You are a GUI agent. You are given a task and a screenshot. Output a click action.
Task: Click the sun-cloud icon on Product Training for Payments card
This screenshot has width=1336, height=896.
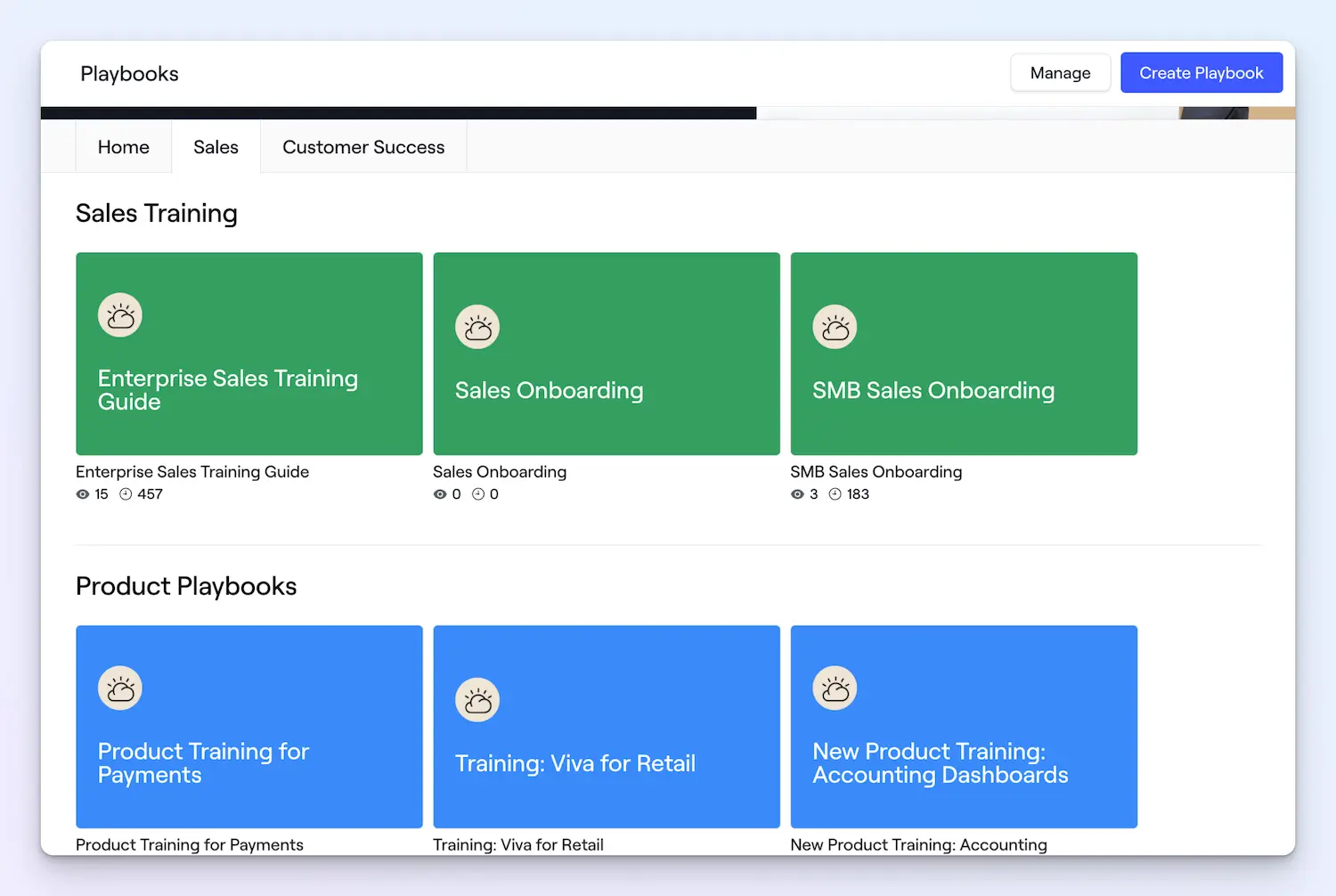click(x=120, y=688)
